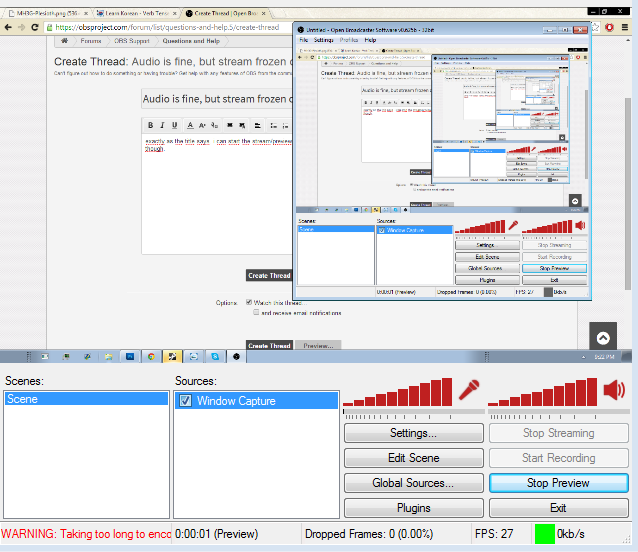Click Start Recording in main OBS controls
The height and width of the screenshot is (552, 638).
click(558, 458)
